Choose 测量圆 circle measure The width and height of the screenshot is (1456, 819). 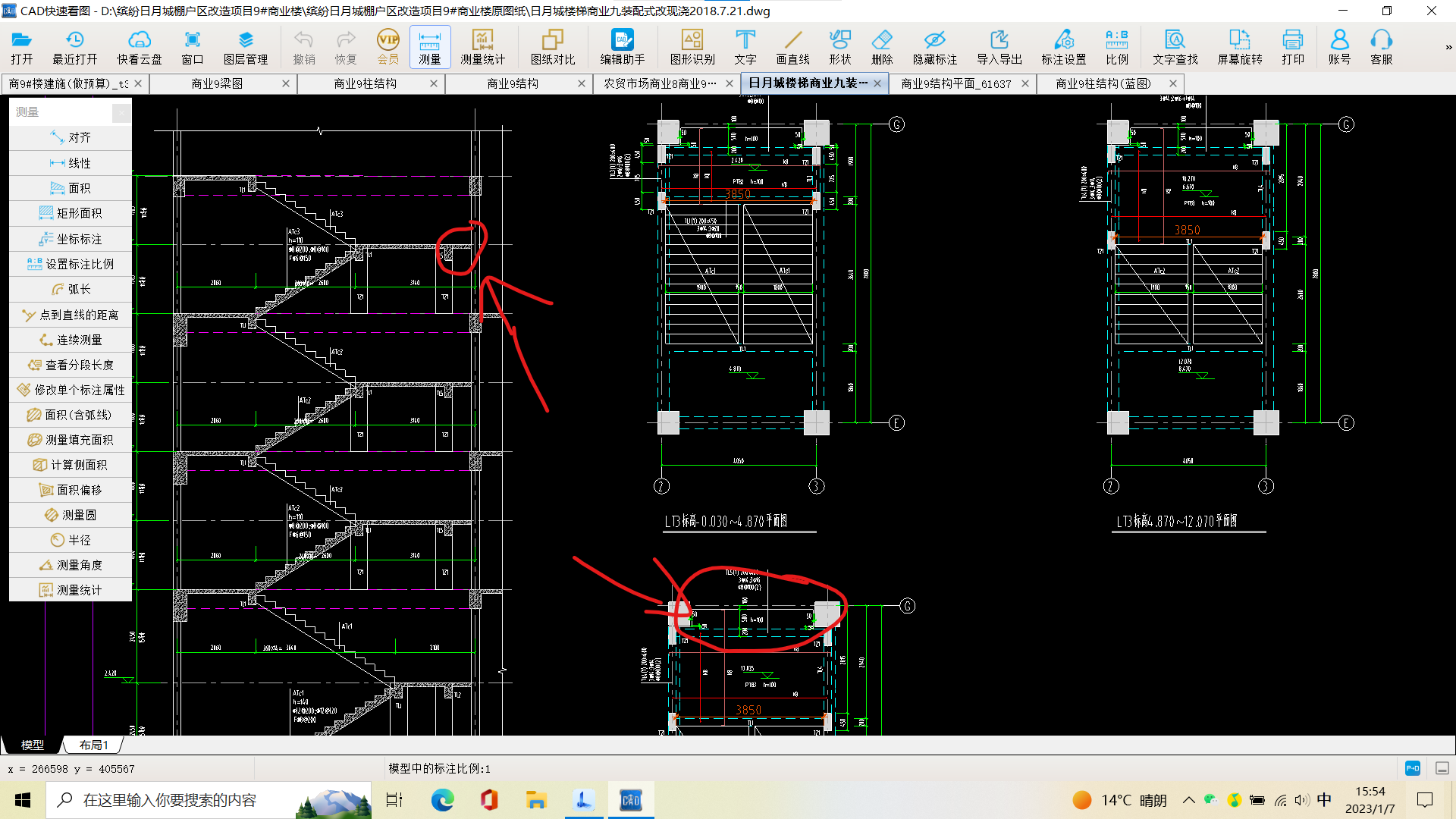click(71, 515)
